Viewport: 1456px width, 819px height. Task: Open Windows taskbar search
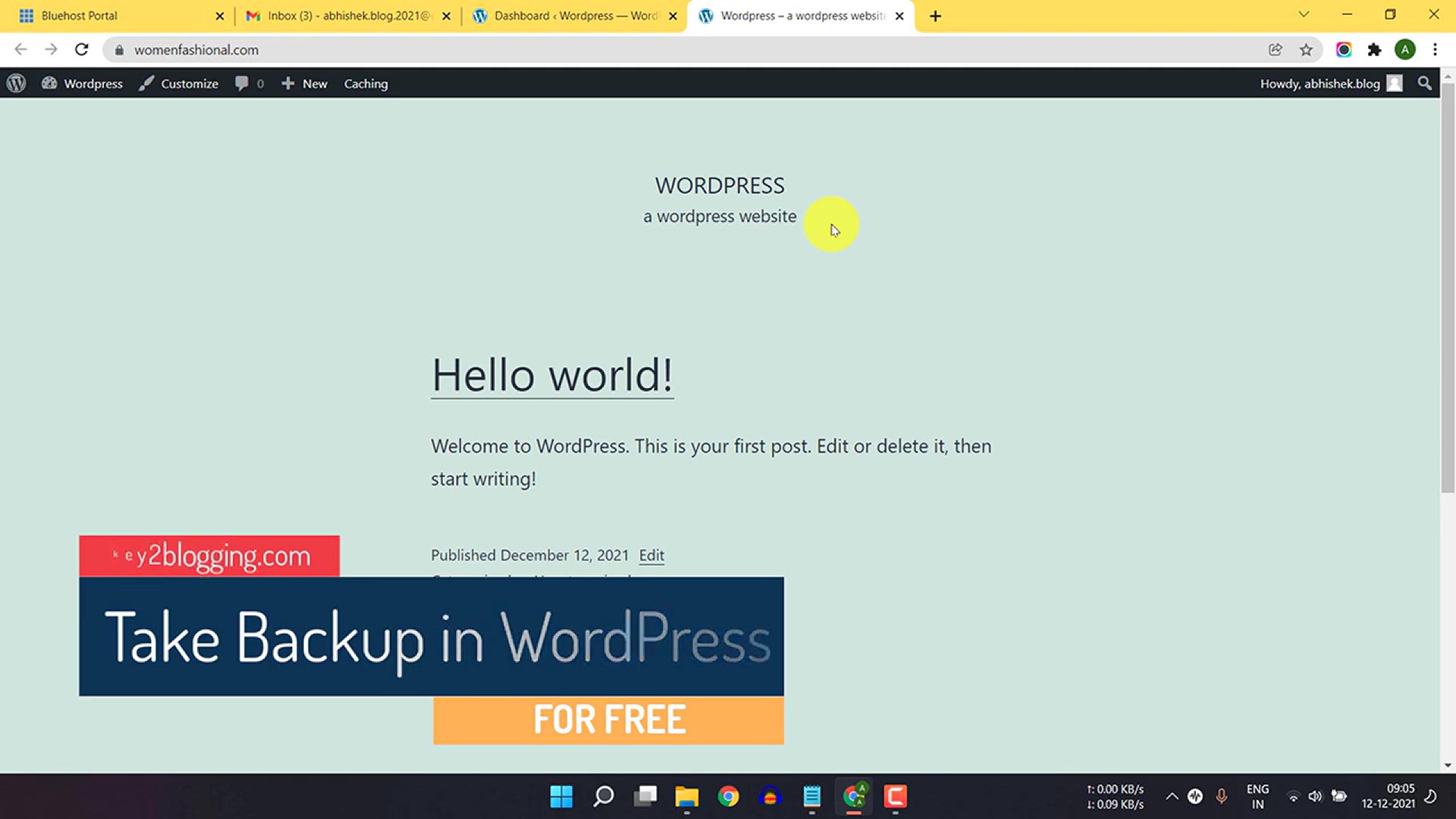604,796
